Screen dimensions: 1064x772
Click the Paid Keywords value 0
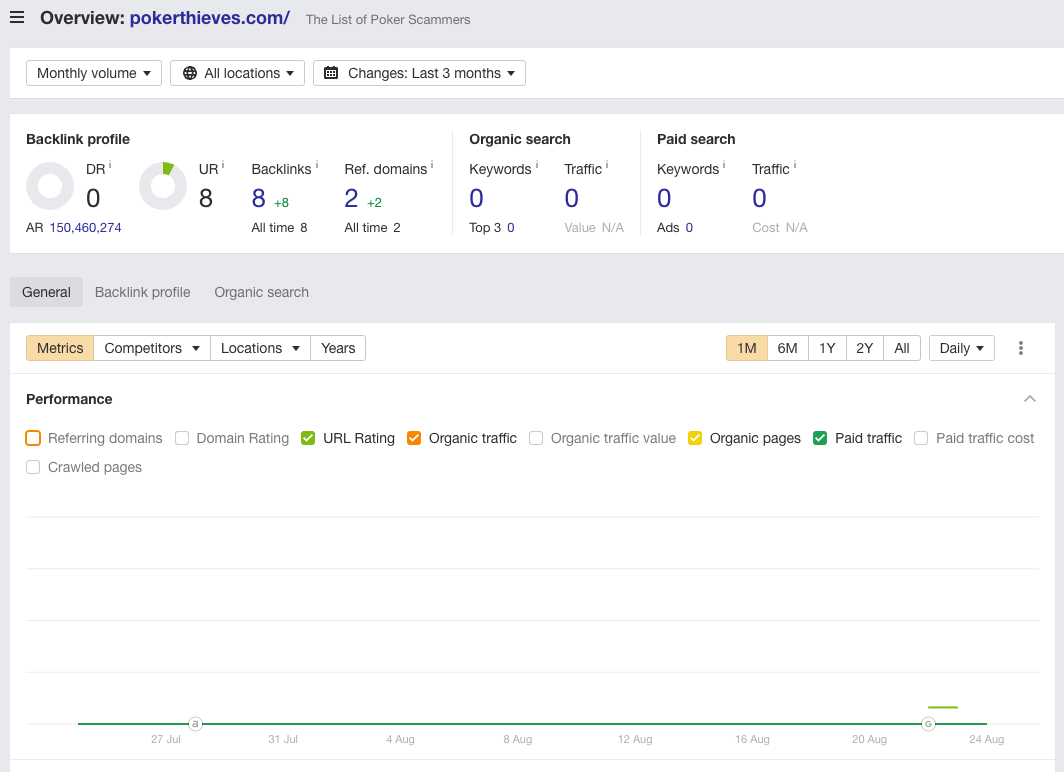click(664, 198)
